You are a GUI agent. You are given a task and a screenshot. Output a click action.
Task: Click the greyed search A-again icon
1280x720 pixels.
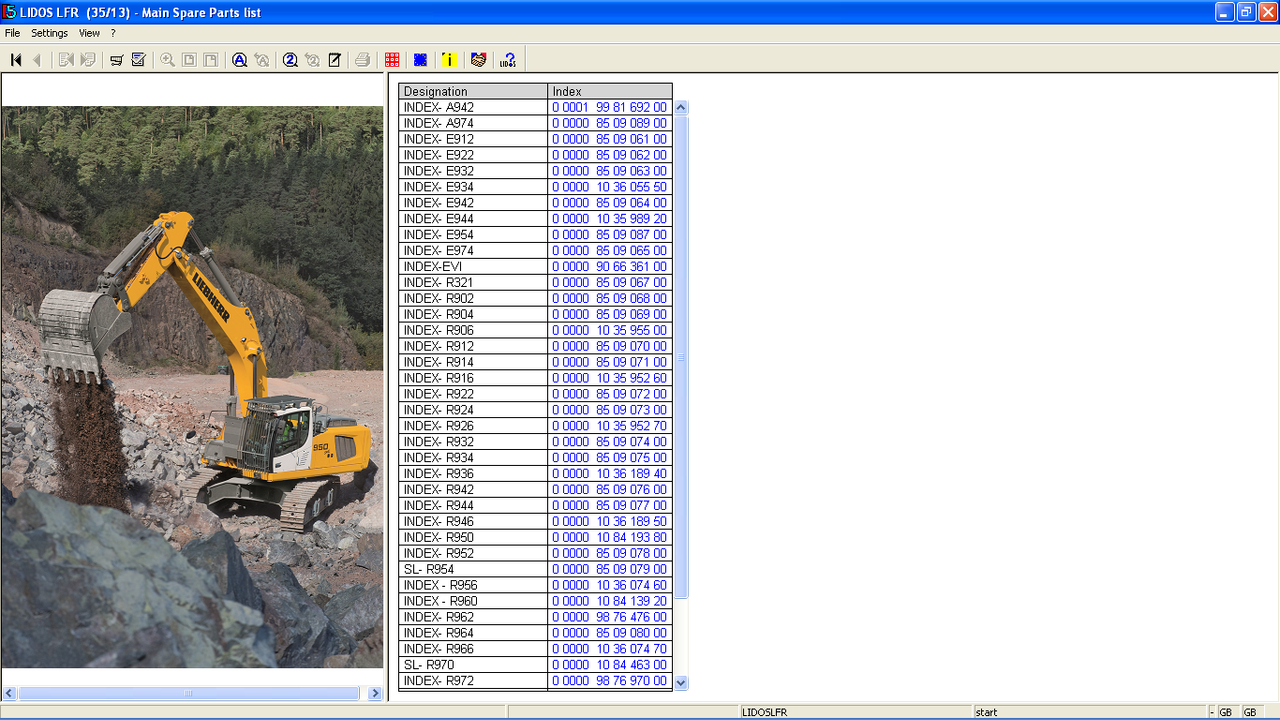pyautogui.click(x=262, y=60)
